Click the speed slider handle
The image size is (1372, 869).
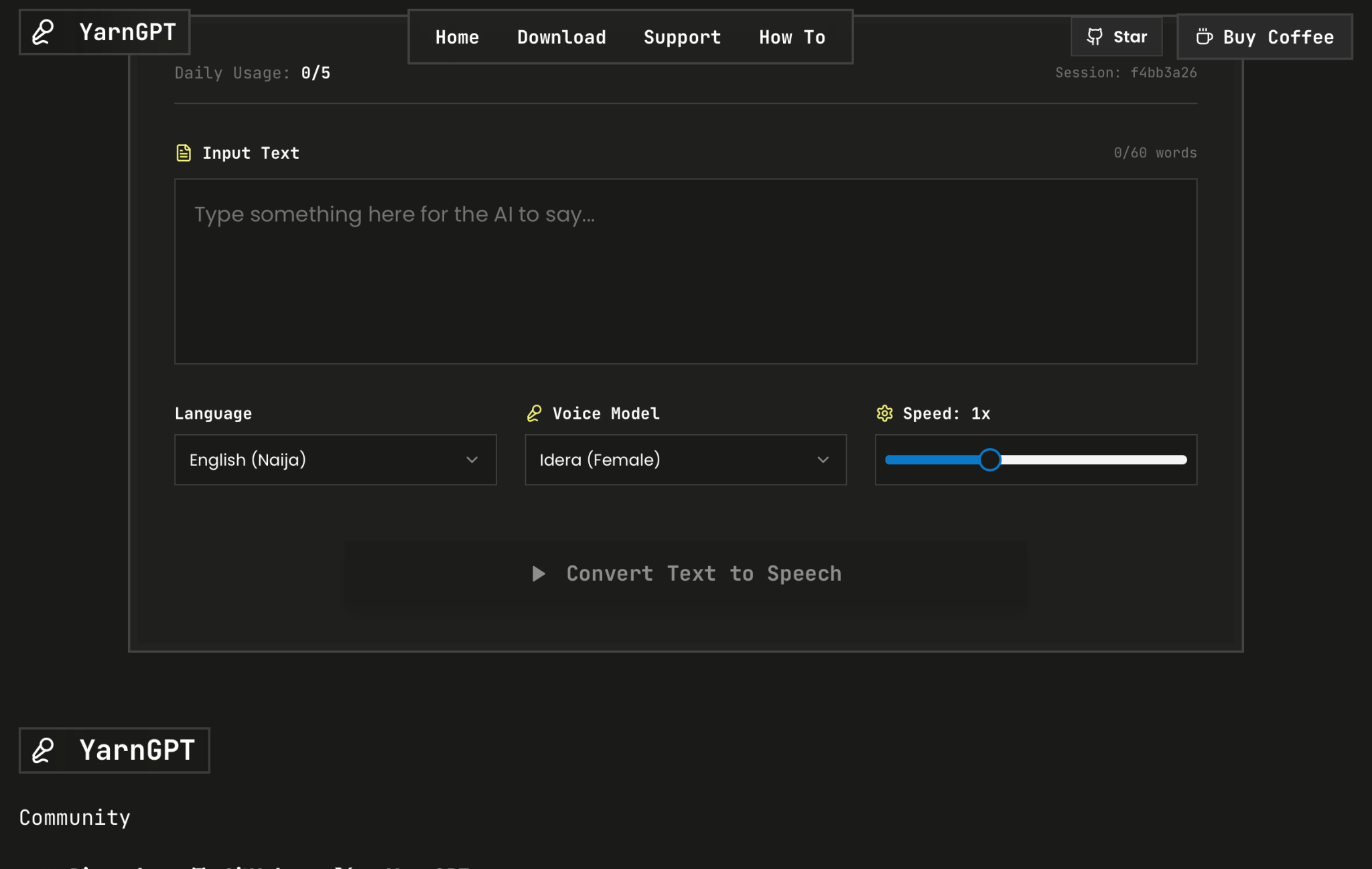pyautogui.click(x=989, y=460)
